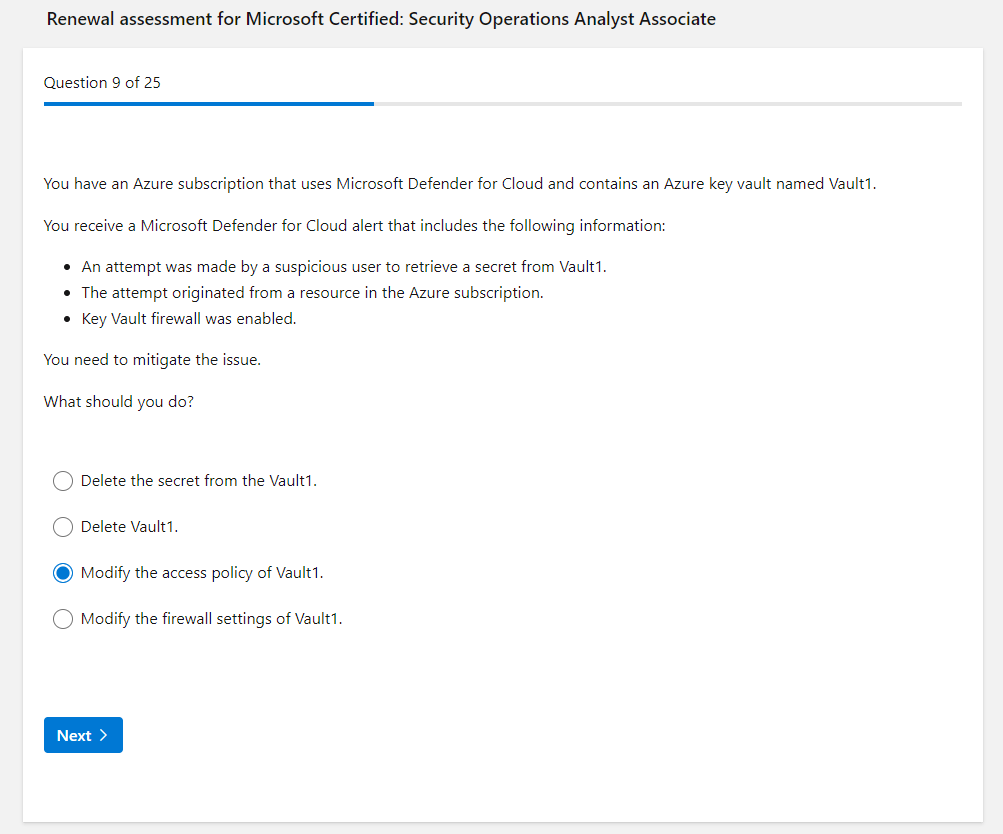Pick the 'Modify the firewall settings' radio button
This screenshot has height=834, width=1003.
(x=63, y=619)
